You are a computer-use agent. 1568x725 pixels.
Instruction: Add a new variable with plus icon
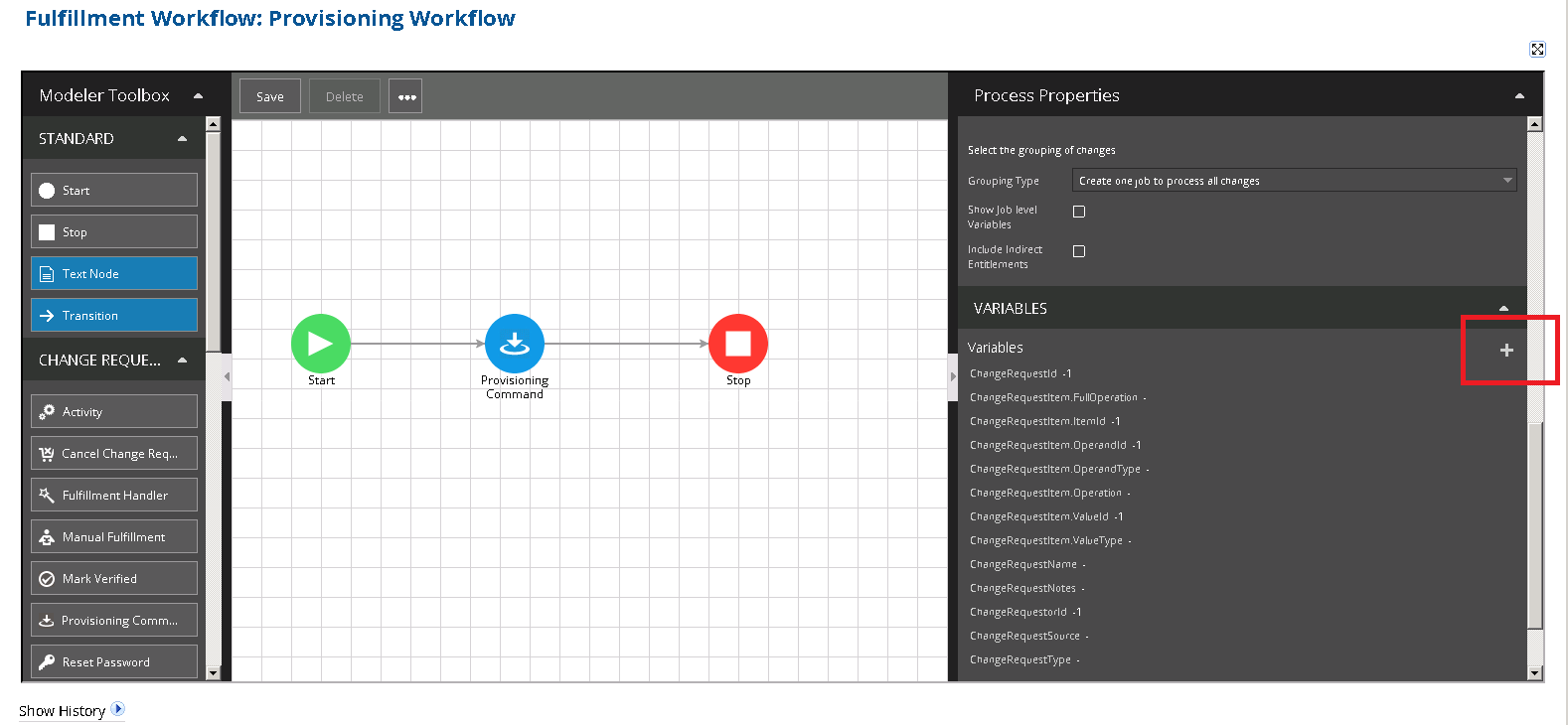[x=1506, y=350]
